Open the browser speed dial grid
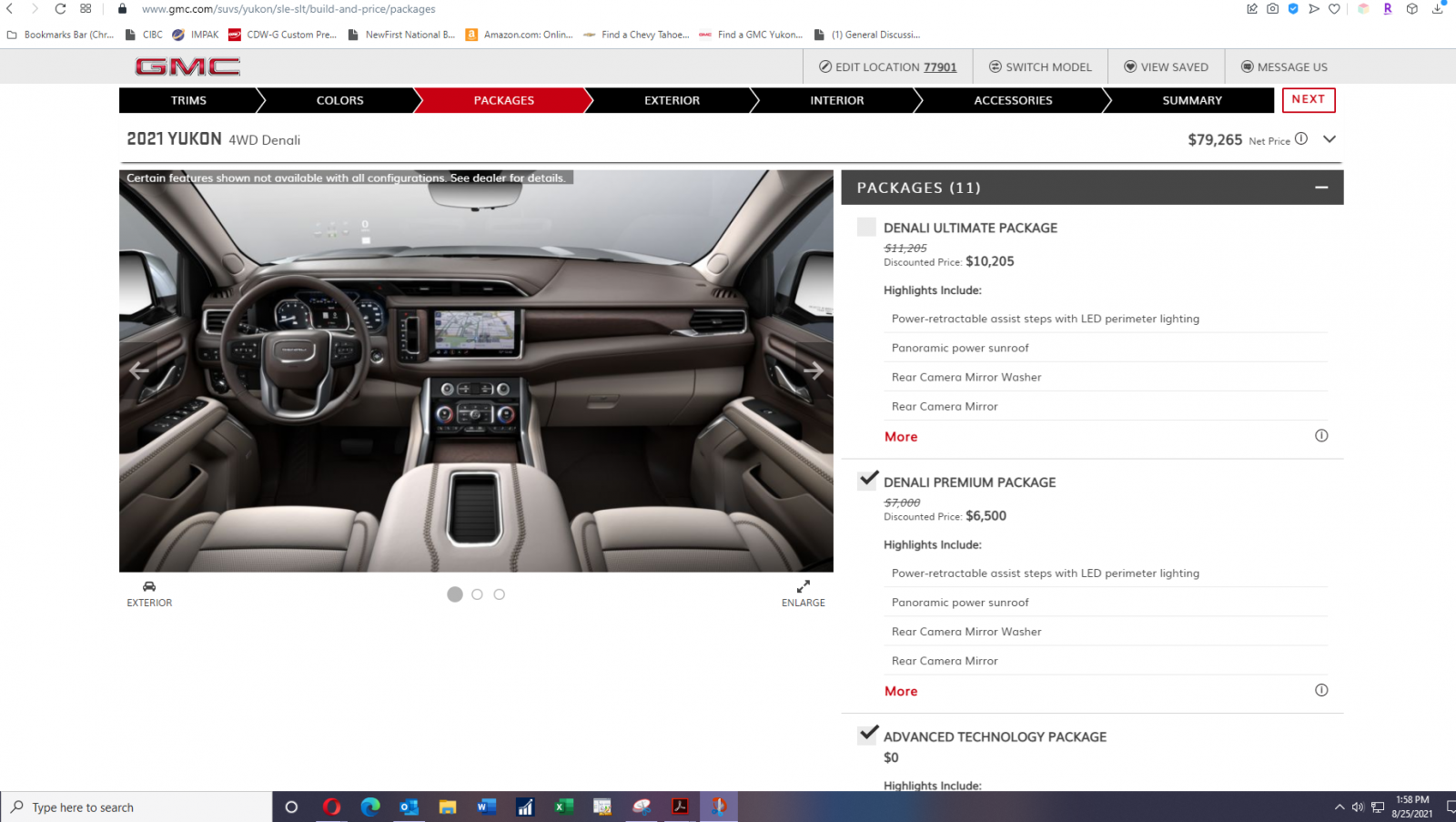The image size is (1456, 822). (x=86, y=8)
